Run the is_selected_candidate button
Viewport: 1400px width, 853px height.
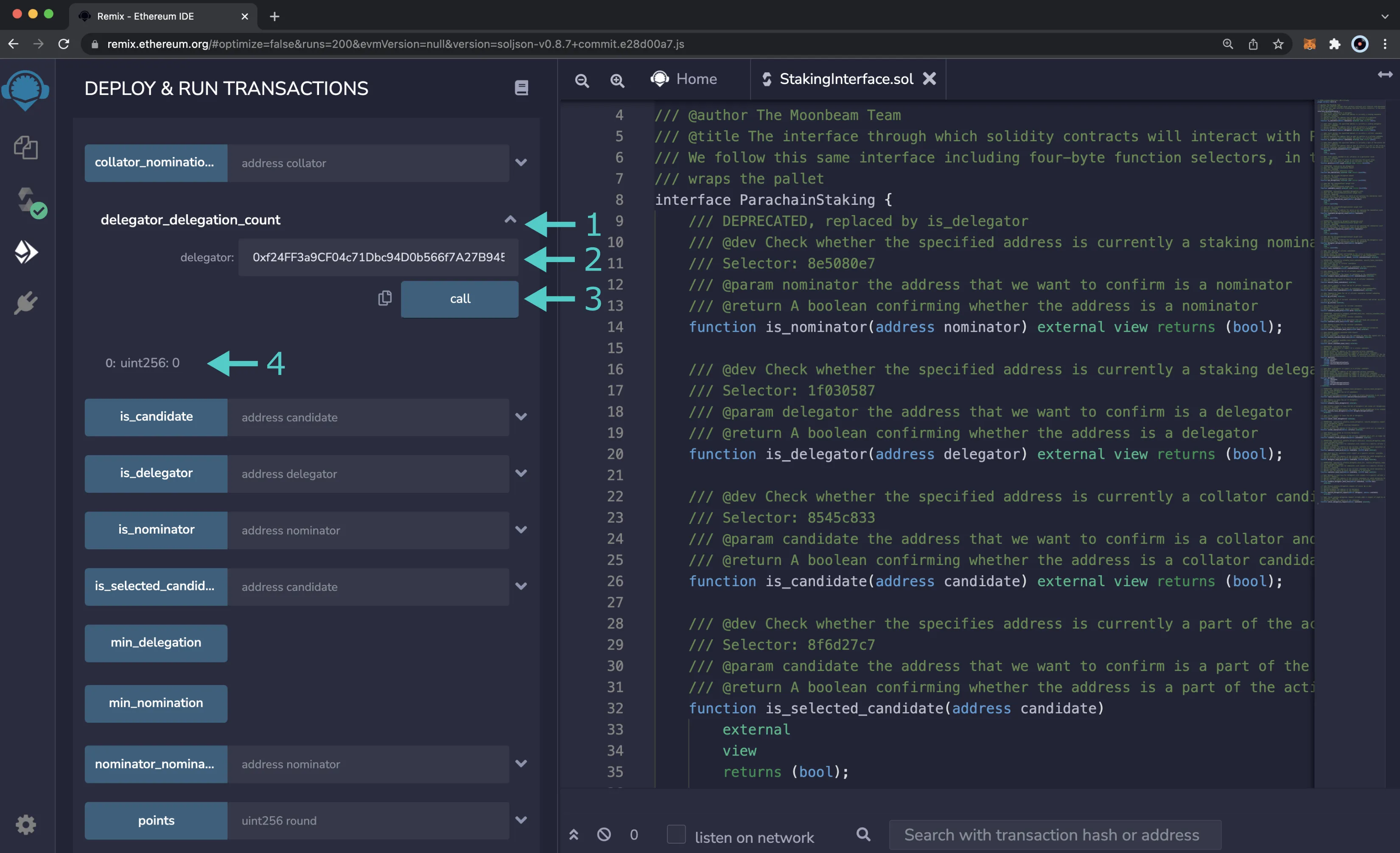tap(156, 586)
